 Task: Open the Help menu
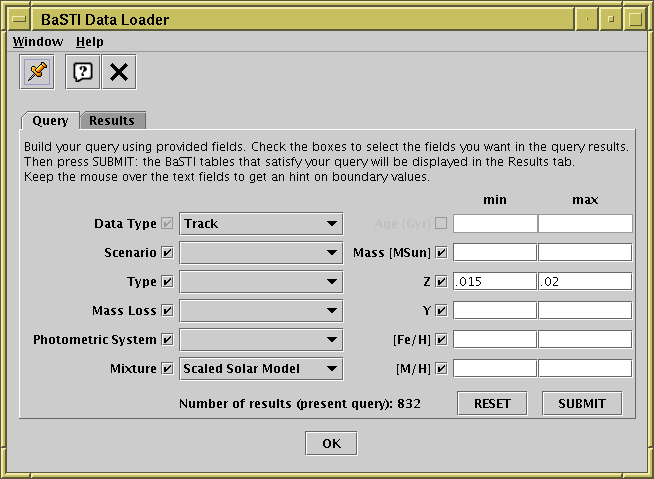click(x=89, y=42)
